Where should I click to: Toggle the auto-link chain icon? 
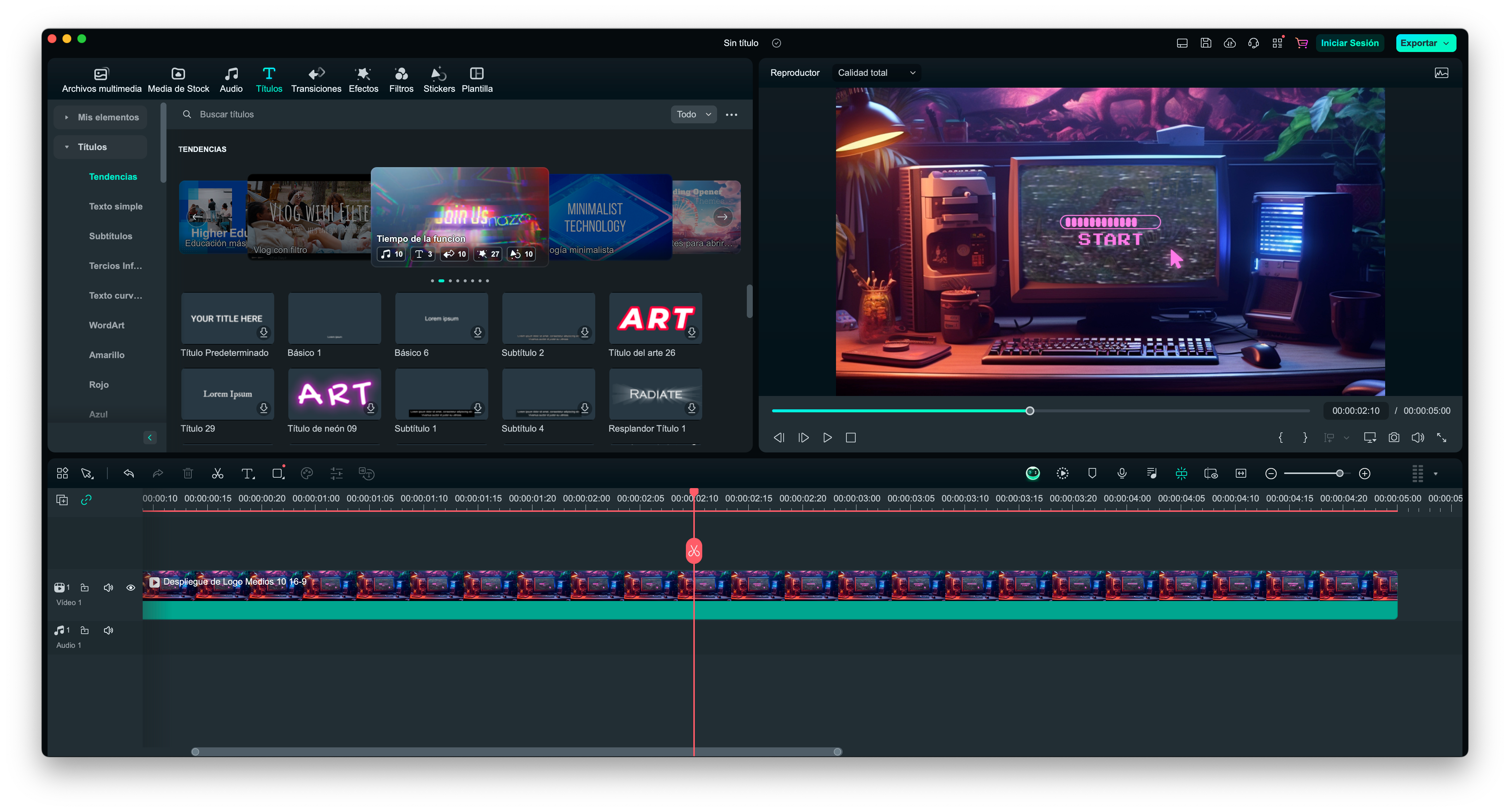pyautogui.click(x=86, y=500)
